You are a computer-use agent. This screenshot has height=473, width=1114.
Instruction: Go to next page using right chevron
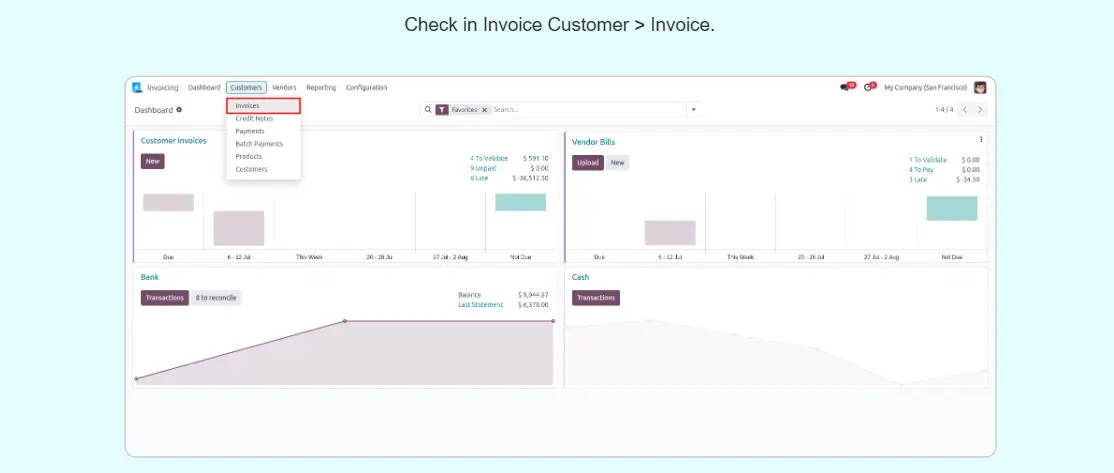pos(981,110)
